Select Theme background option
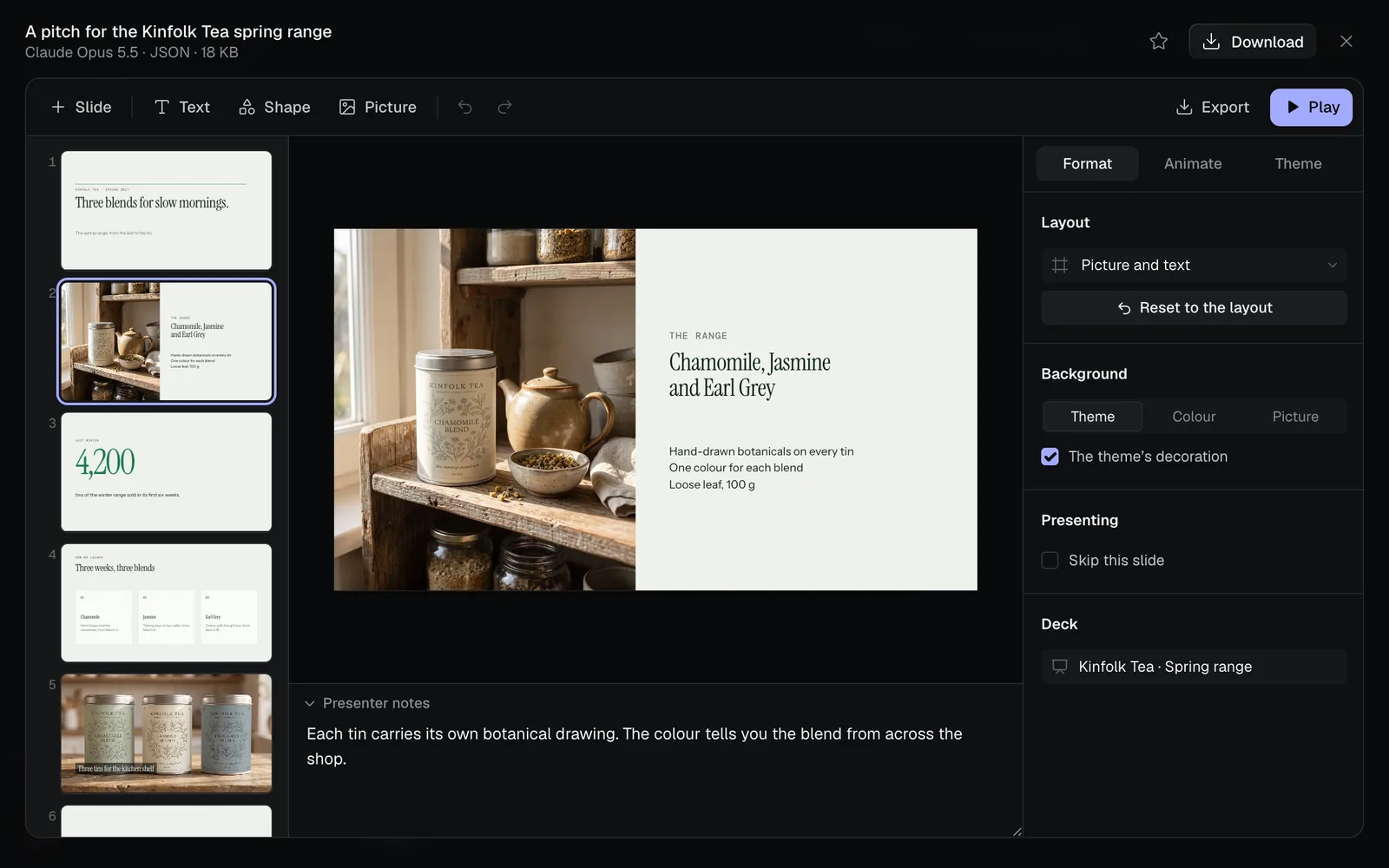 [x=1092, y=417]
